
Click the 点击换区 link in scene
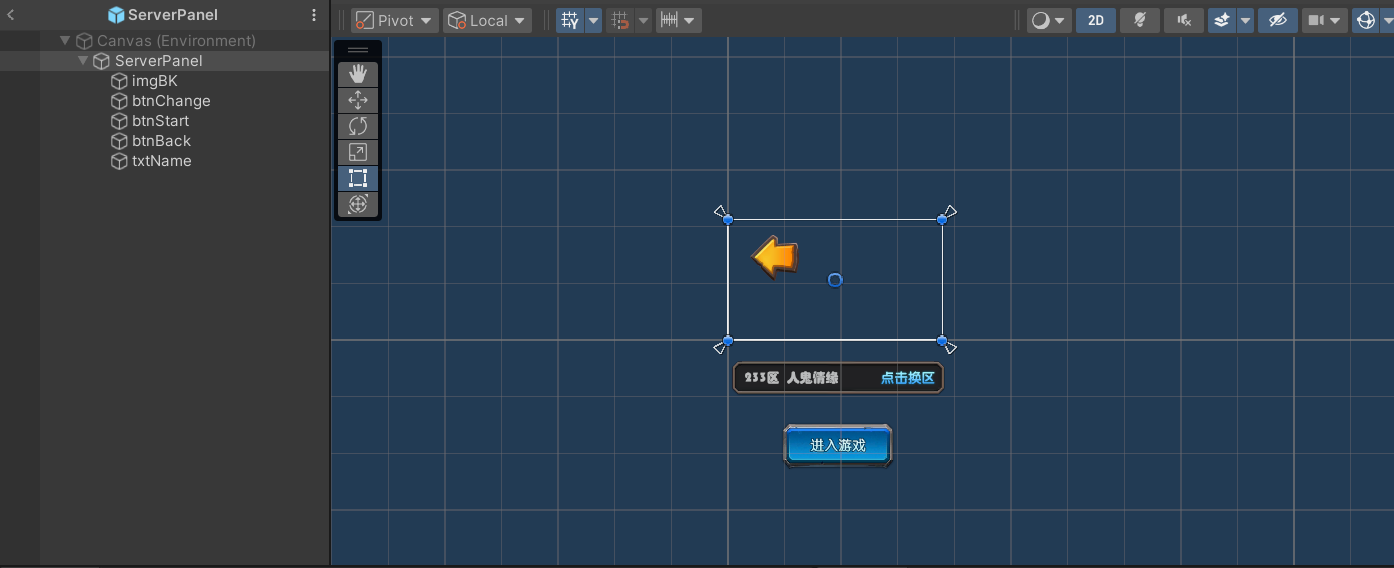(908, 378)
